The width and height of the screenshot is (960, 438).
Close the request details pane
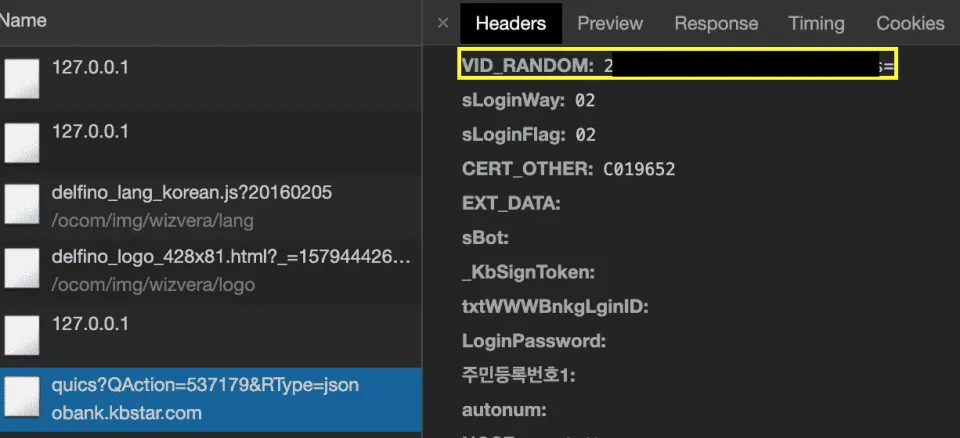(x=443, y=23)
